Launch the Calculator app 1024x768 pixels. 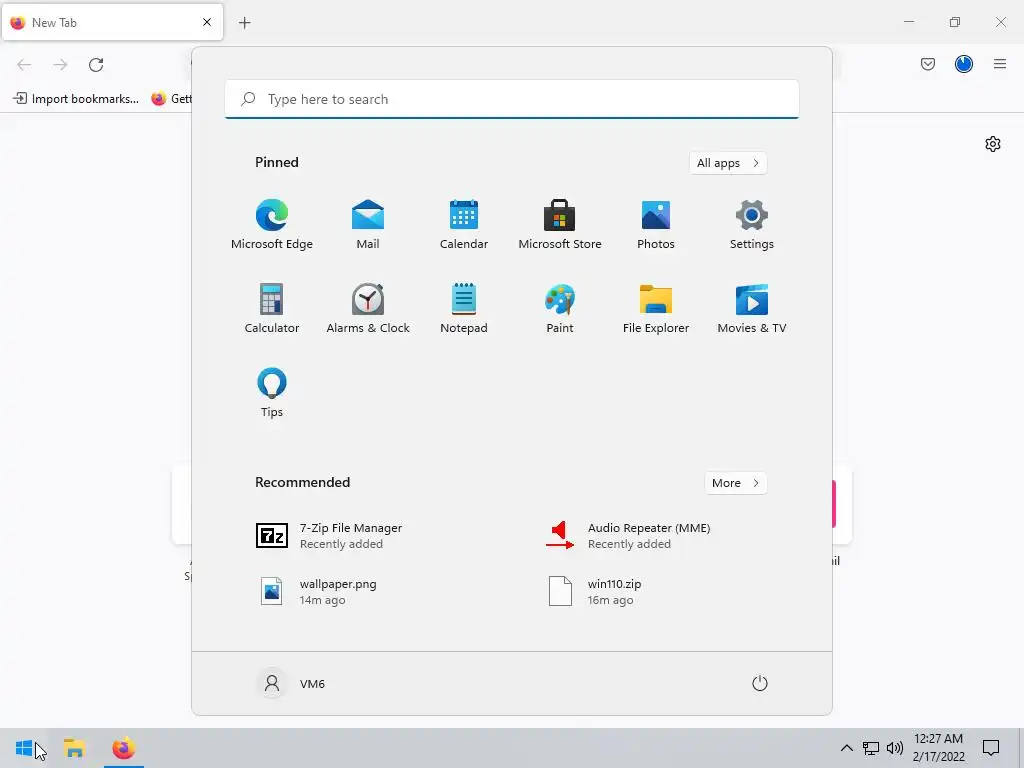tap(272, 309)
